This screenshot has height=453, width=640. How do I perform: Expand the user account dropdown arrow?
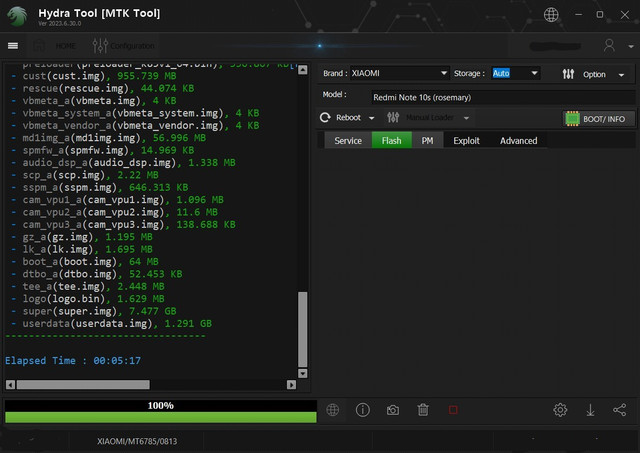pos(631,47)
